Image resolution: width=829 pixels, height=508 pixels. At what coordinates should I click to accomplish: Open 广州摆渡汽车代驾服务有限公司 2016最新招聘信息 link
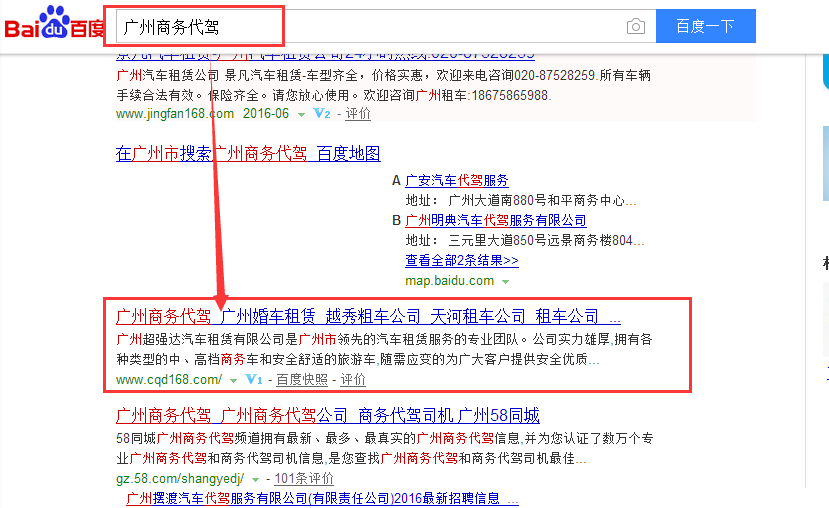(x=323, y=498)
